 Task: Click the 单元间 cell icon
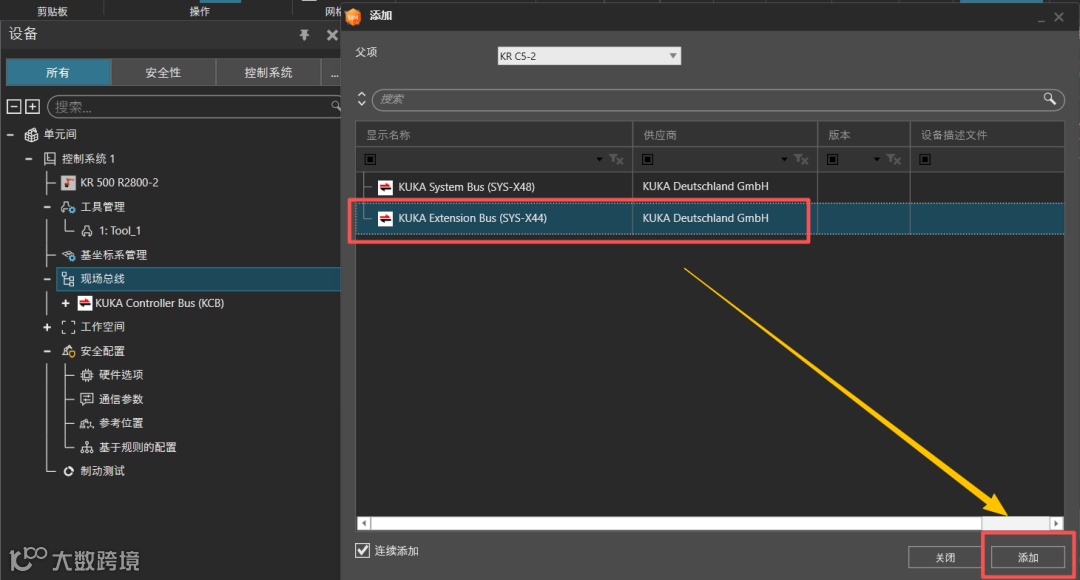coord(31,134)
